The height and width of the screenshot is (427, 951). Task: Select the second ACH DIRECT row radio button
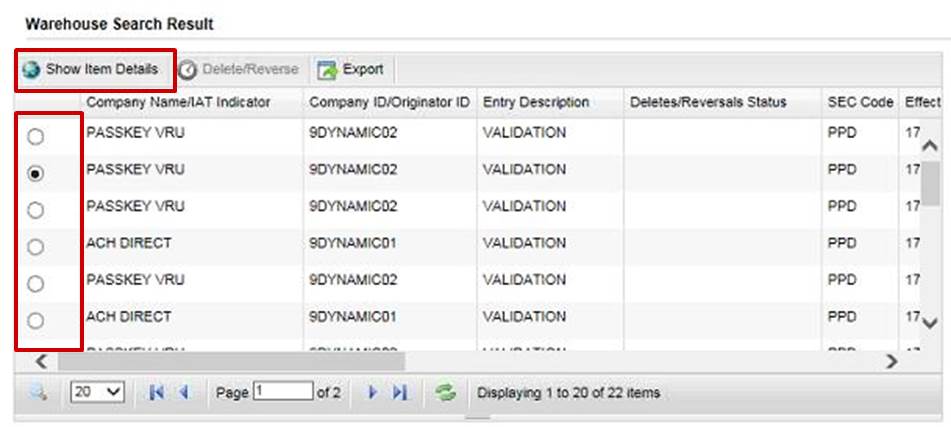point(36,320)
